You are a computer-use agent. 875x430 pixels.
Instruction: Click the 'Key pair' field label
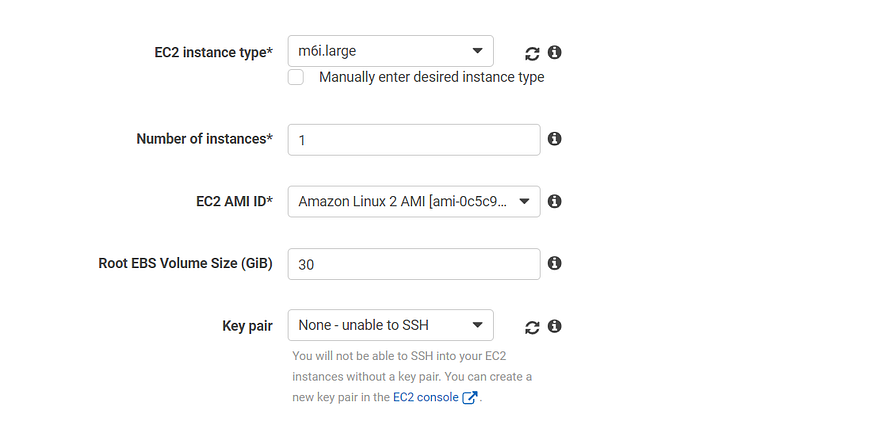pos(247,326)
